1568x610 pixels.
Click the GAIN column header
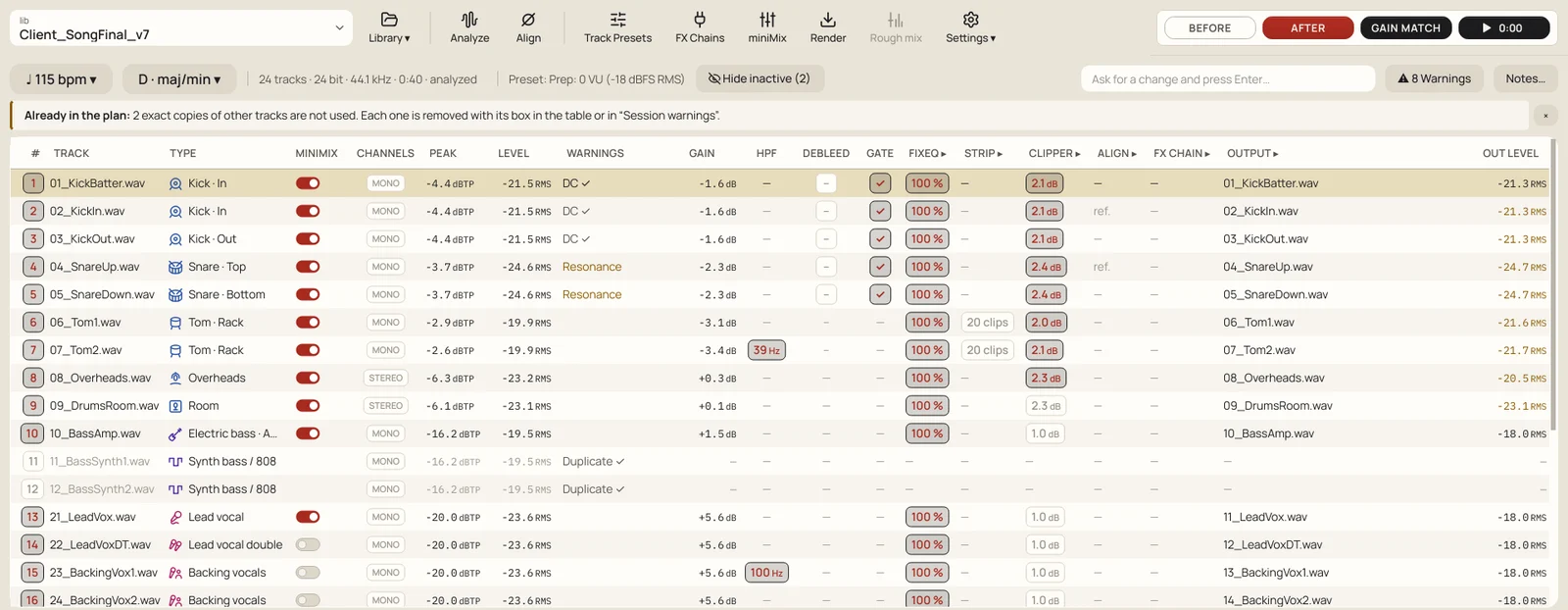tap(702, 153)
